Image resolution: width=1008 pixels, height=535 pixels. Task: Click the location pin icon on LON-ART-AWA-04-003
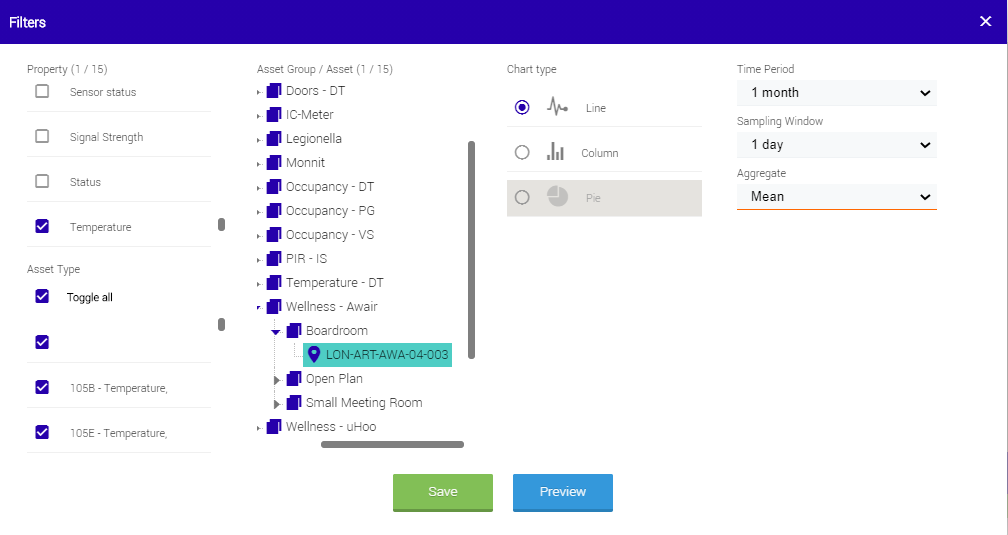pyautogui.click(x=314, y=354)
